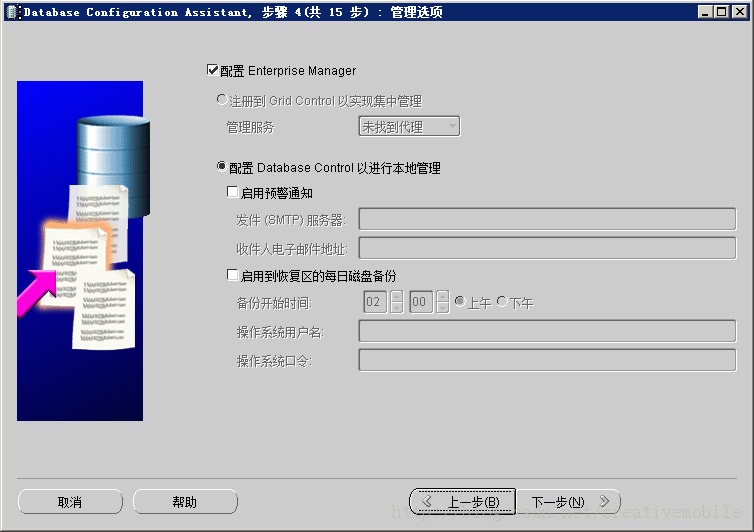
Task: Select the 下午 radio button
Action: coord(502,302)
